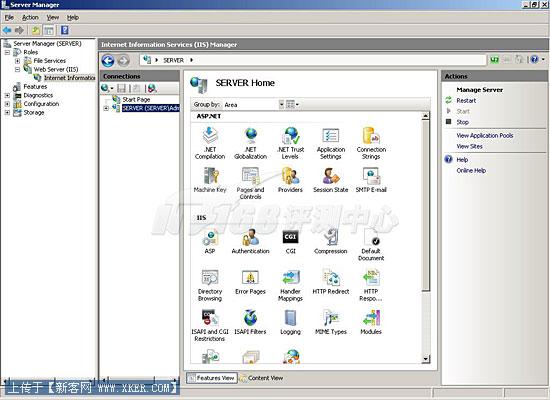This screenshot has height=400, width=550.
Task: Click SERVER in the address breadcrumb
Action: [x=173, y=60]
